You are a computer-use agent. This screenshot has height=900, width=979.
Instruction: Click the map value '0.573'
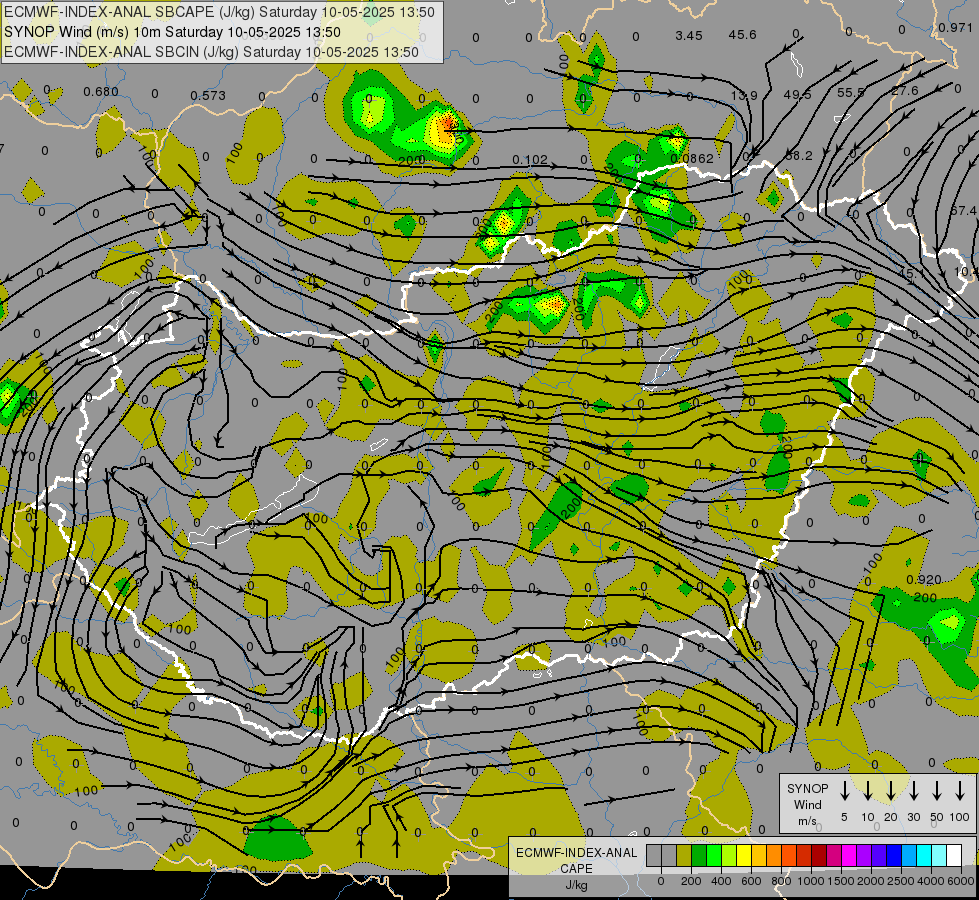click(208, 96)
